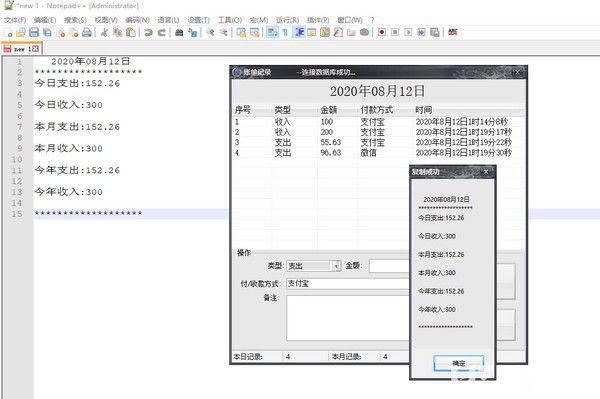Open the 插件(P) menu
This screenshot has height=399, width=600.
318,20
